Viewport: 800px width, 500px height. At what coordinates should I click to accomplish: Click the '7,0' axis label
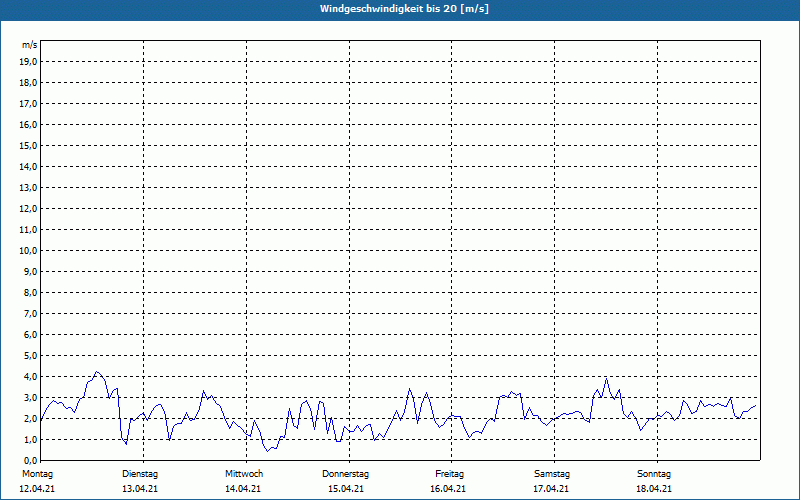click(30, 313)
